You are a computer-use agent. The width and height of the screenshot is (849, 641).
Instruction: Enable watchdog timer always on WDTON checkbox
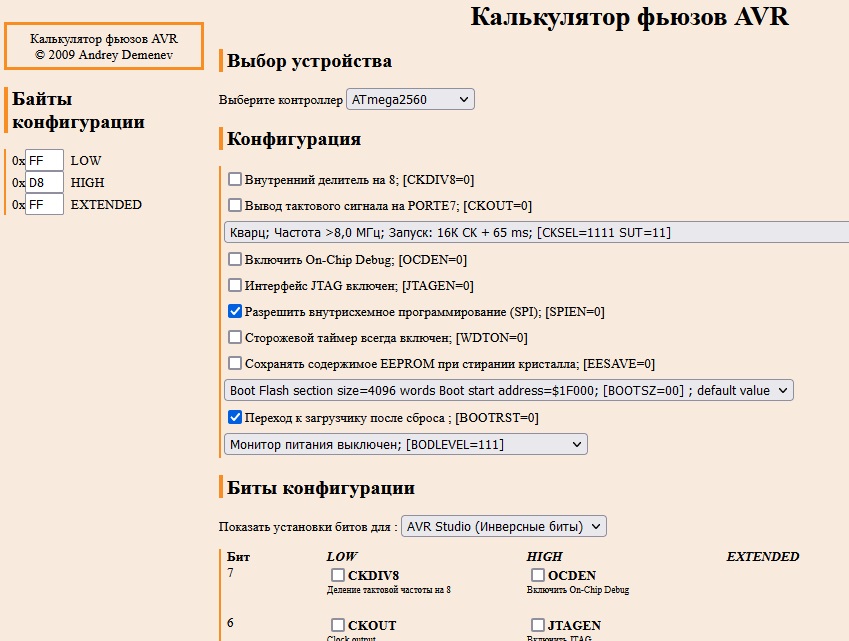click(234, 337)
